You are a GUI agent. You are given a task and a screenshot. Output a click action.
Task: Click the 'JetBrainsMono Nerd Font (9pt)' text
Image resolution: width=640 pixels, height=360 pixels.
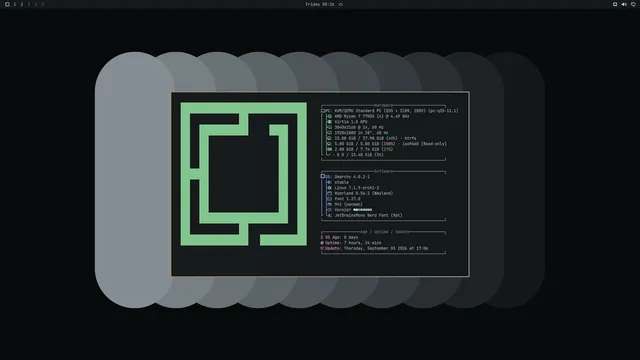tap(368, 215)
